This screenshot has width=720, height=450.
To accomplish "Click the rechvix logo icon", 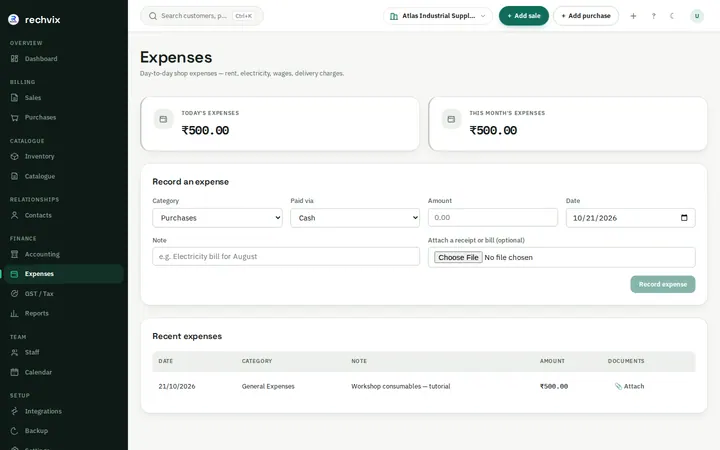I will [14, 19].
